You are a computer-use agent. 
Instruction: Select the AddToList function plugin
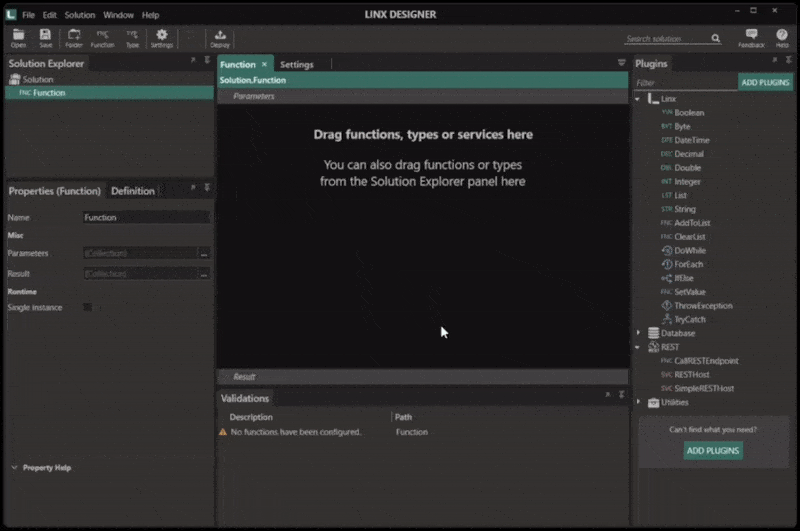[686, 223]
